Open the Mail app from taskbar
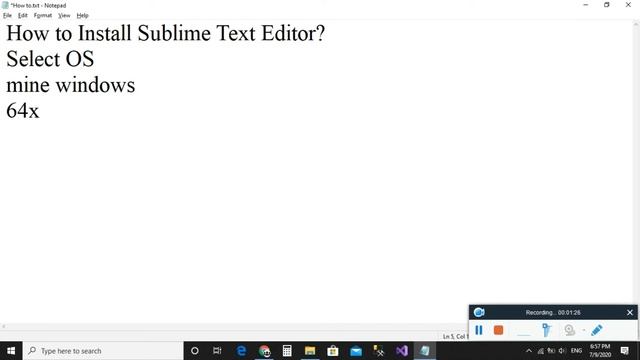 click(x=356, y=351)
